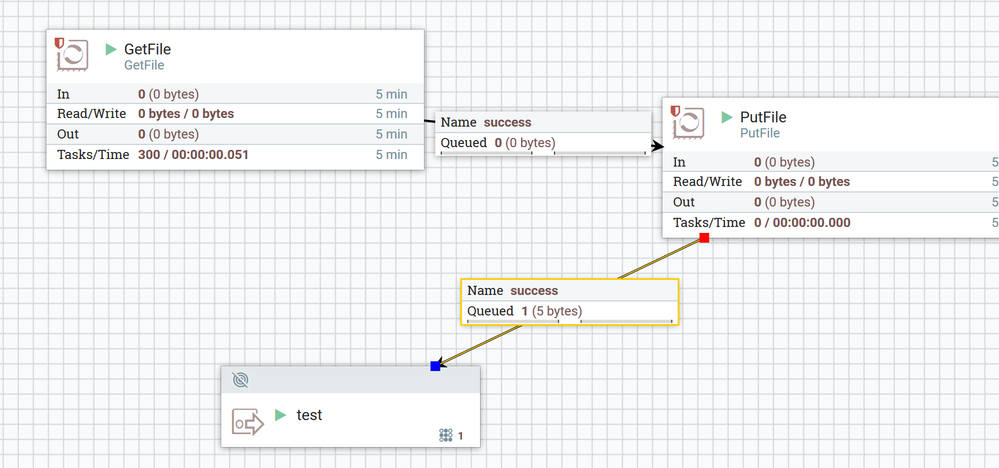
Task: Click the GetFile processor name title
Action: (147, 49)
